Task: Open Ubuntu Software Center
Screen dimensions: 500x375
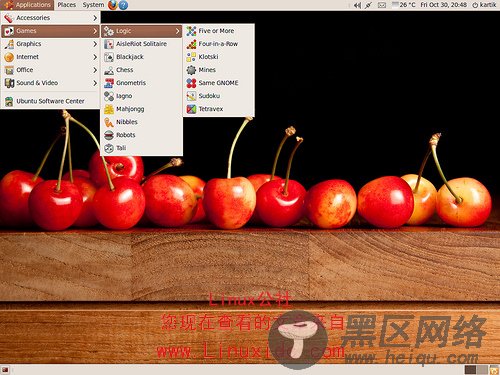Action: point(50,101)
